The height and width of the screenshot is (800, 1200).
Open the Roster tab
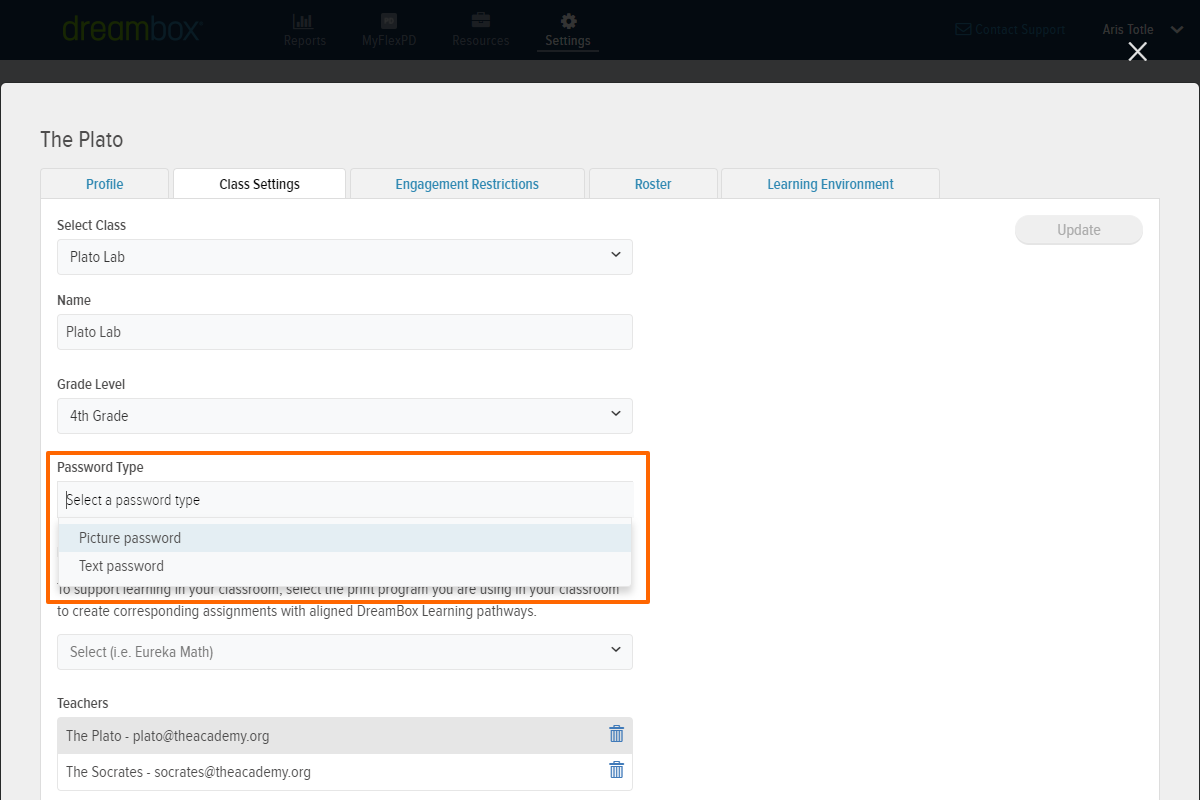pyautogui.click(x=652, y=183)
